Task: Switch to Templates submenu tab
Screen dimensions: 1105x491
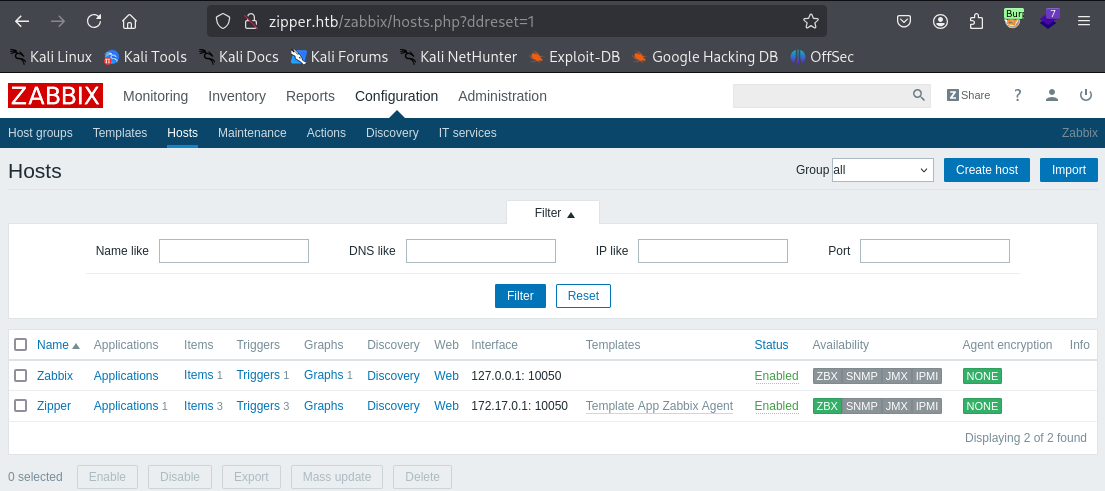Action: click(120, 132)
